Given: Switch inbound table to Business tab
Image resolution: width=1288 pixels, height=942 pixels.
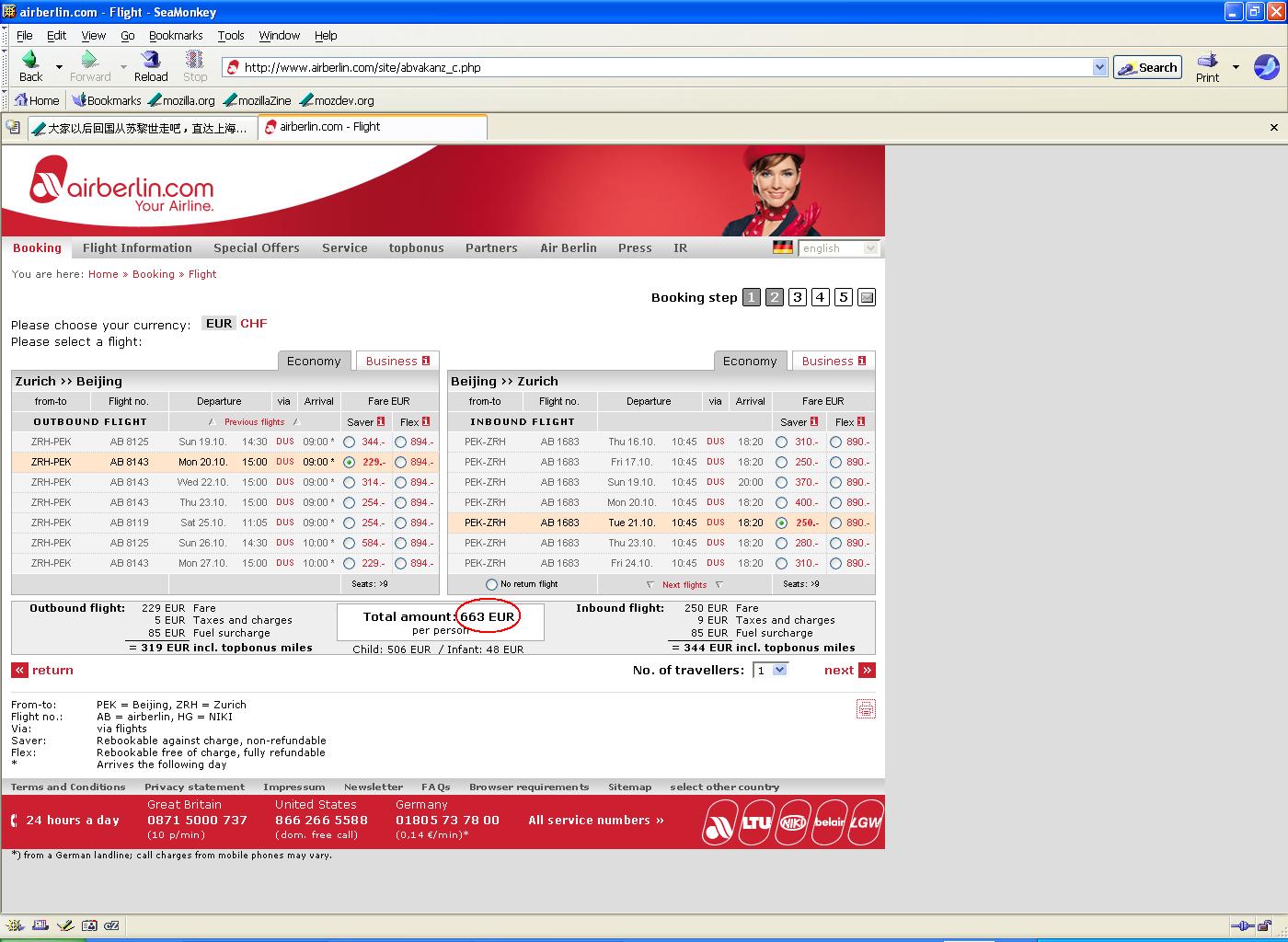Looking at the screenshot, I should coord(834,361).
